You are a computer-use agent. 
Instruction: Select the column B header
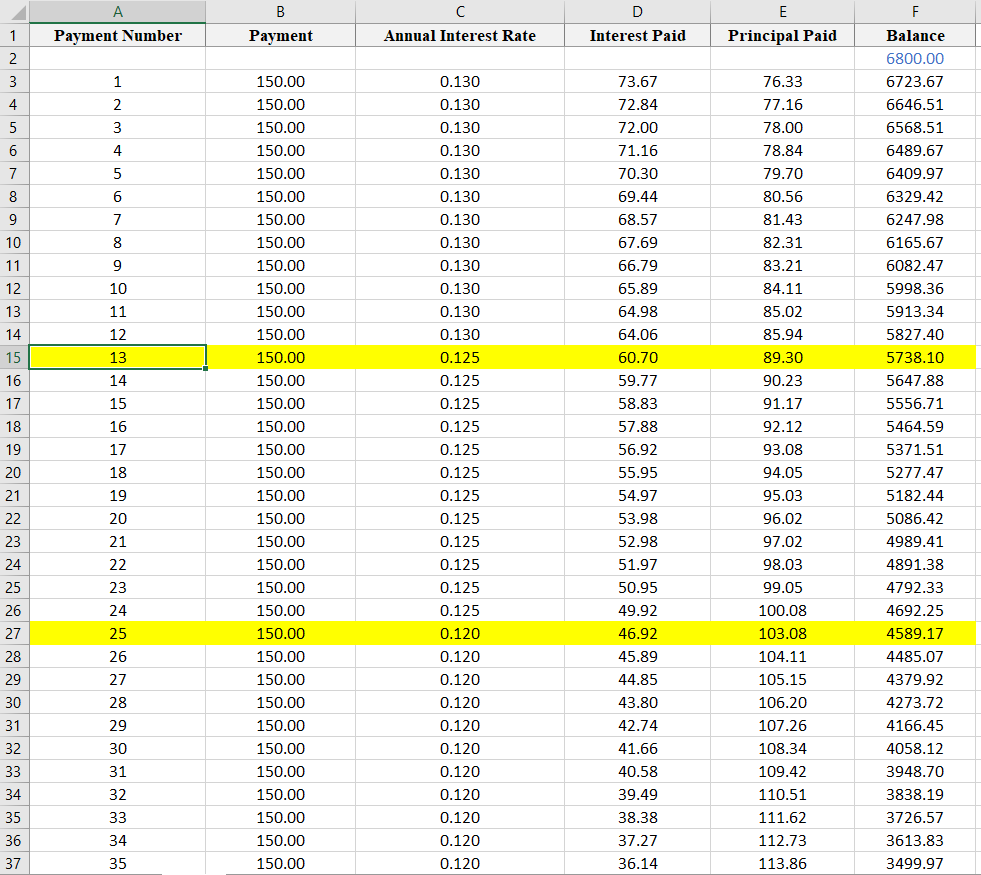[x=280, y=12]
